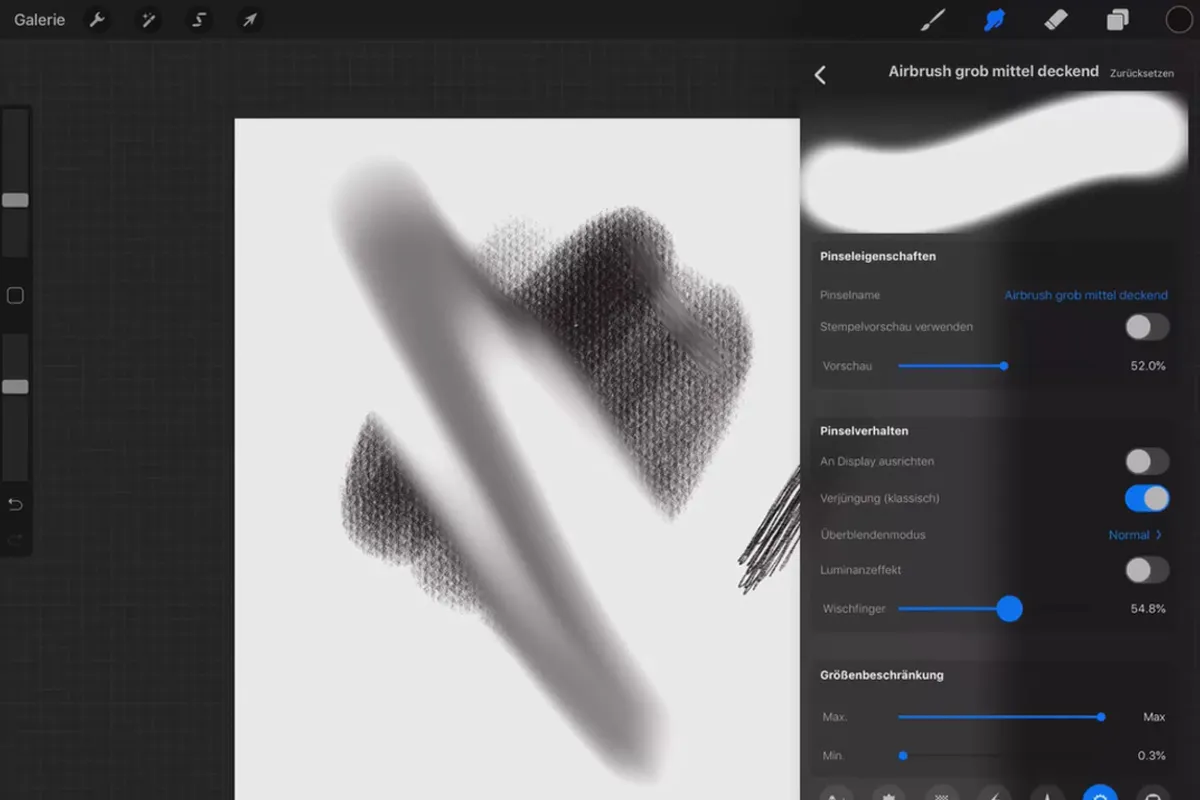Click the sidebar brush size slider handle
The image size is (1200, 800).
[x=15, y=200]
